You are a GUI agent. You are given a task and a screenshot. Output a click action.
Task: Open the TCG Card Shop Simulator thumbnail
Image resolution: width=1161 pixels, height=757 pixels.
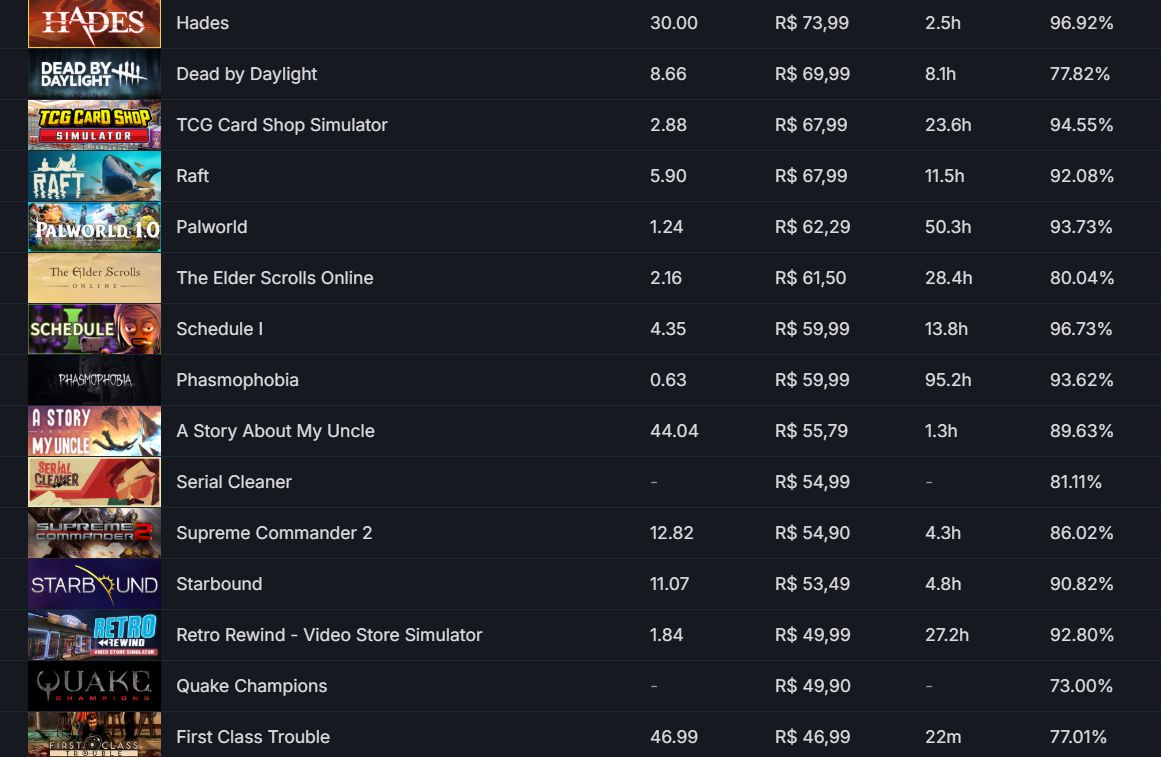pos(94,125)
